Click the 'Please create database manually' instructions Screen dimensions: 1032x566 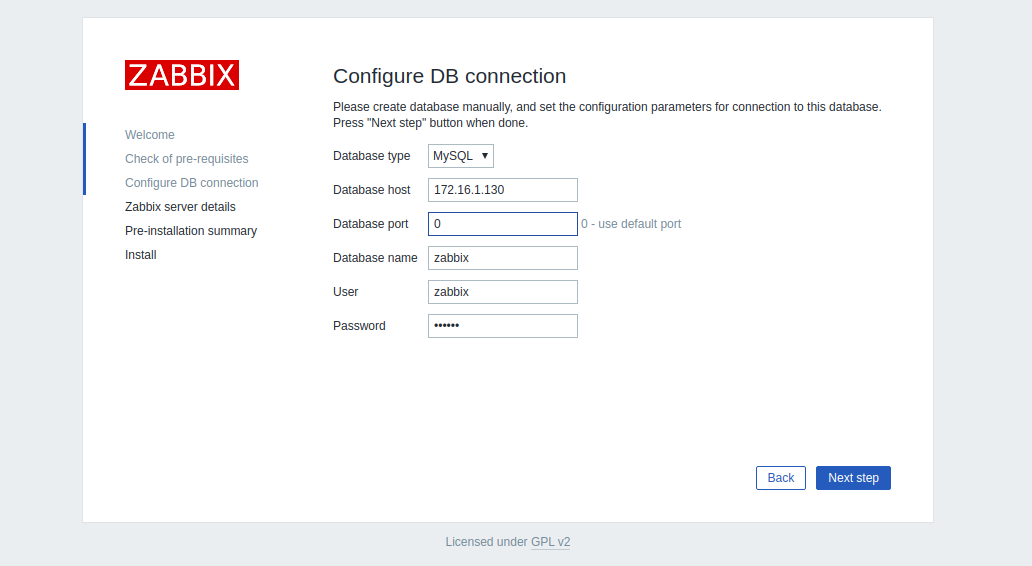(x=607, y=115)
